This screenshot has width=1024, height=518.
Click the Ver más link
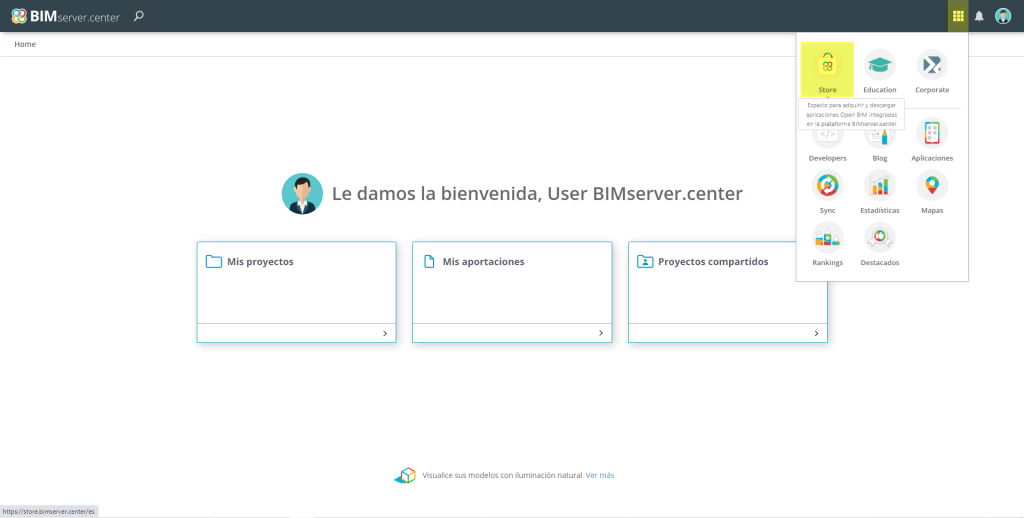600,475
